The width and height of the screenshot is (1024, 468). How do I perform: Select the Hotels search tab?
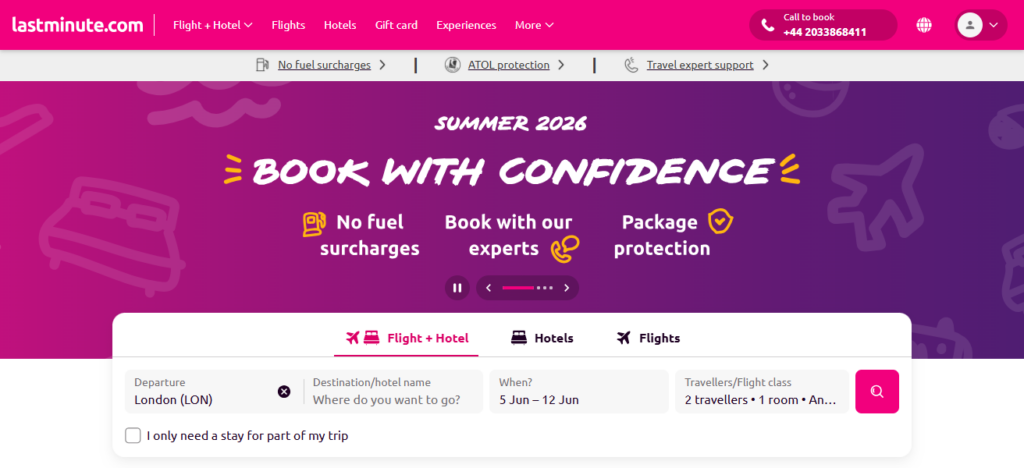click(x=542, y=338)
